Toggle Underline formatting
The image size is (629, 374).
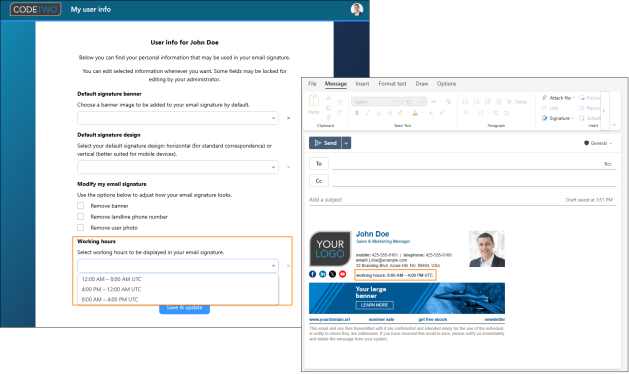[379, 113]
